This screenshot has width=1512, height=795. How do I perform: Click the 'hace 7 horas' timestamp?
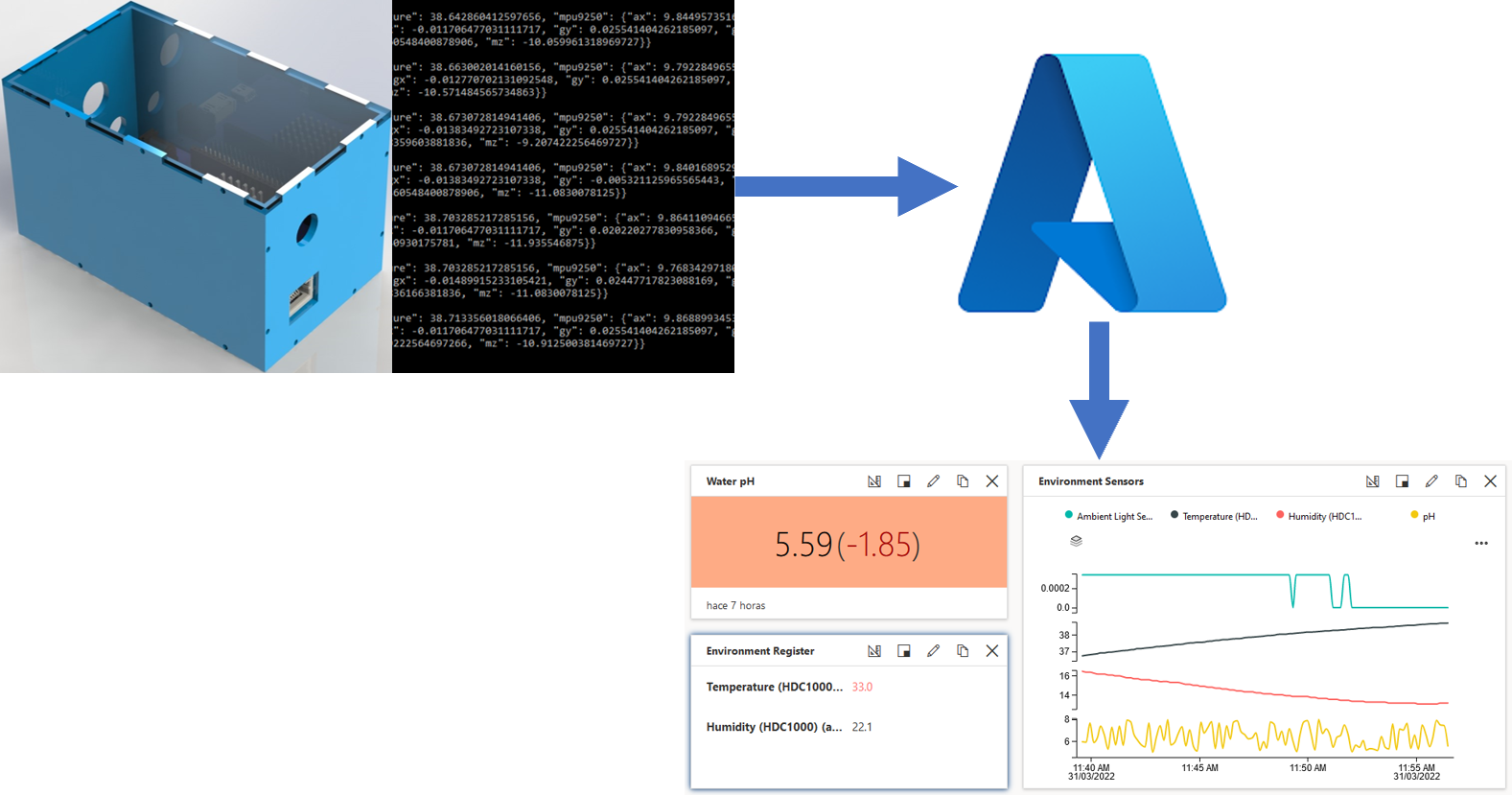pos(735,605)
